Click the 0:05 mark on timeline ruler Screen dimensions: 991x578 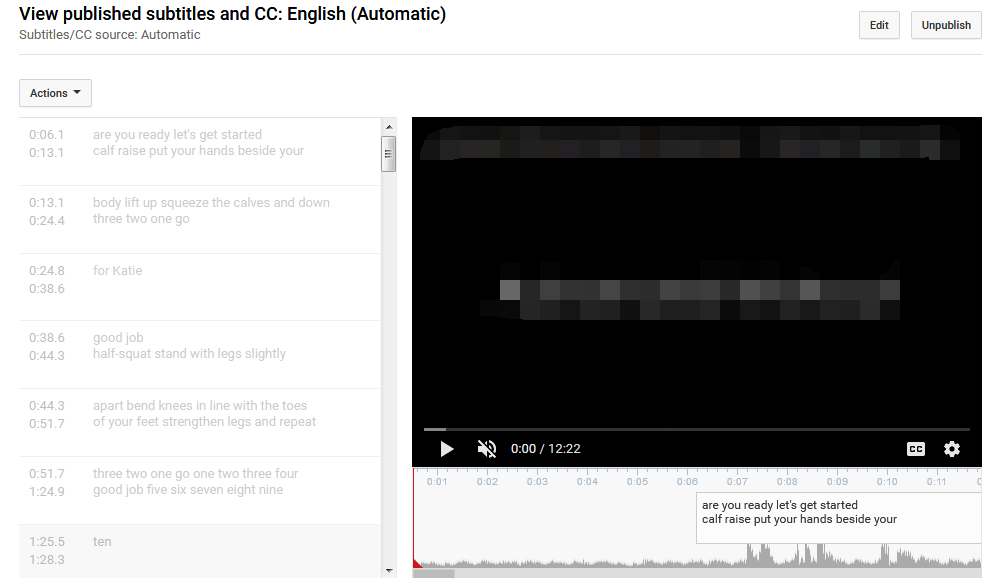pos(637,481)
